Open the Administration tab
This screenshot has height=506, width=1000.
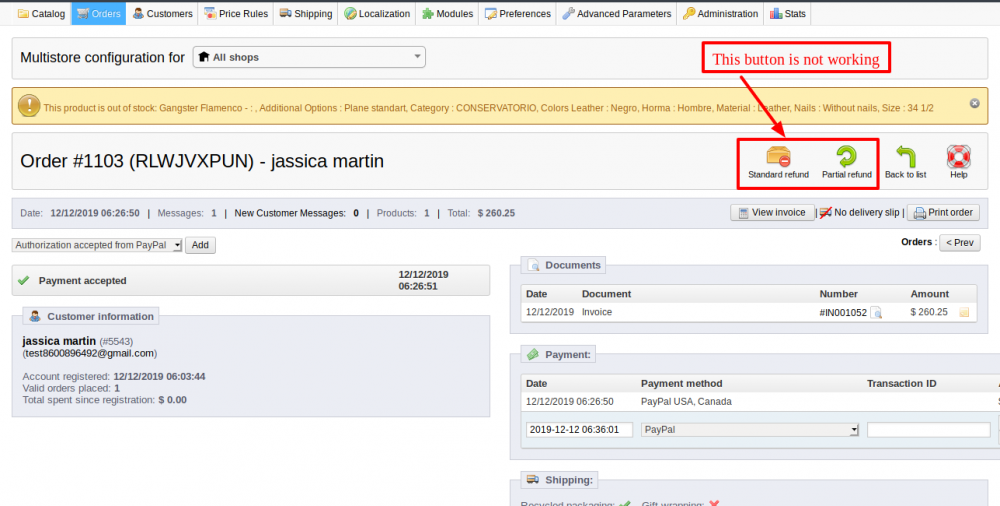pyautogui.click(x=720, y=13)
